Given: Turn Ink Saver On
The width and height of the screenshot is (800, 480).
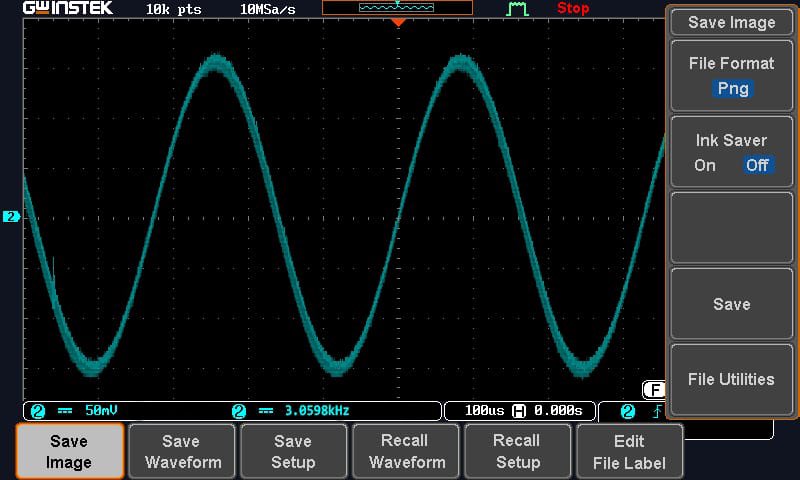Looking at the screenshot, I should (x=705, y=165).
